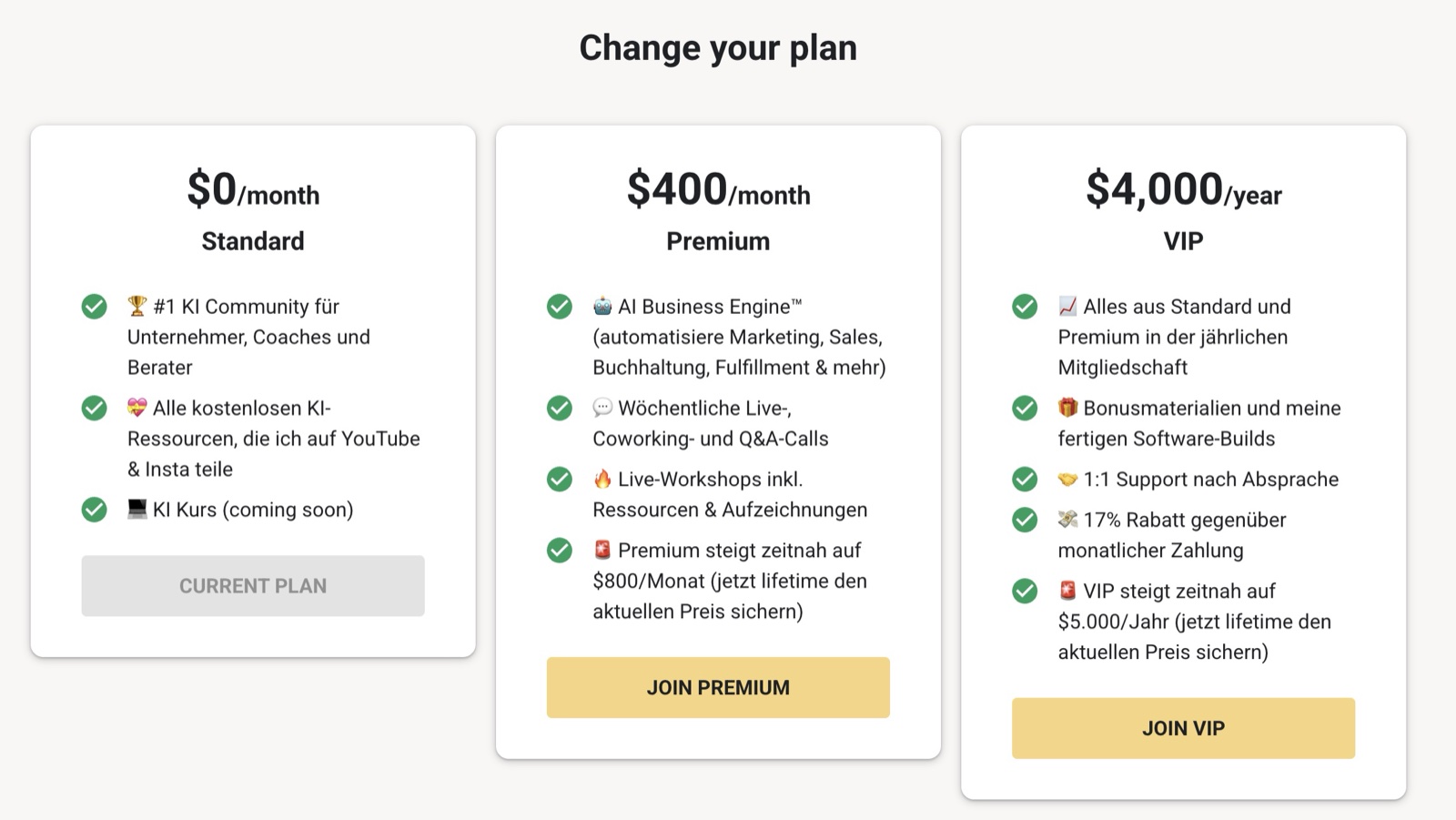This screenshot has width=1456, height=820.
Task: Click the speech bubble emoji beside Wöchentliche Live-
Action: [x=602, y=408]
